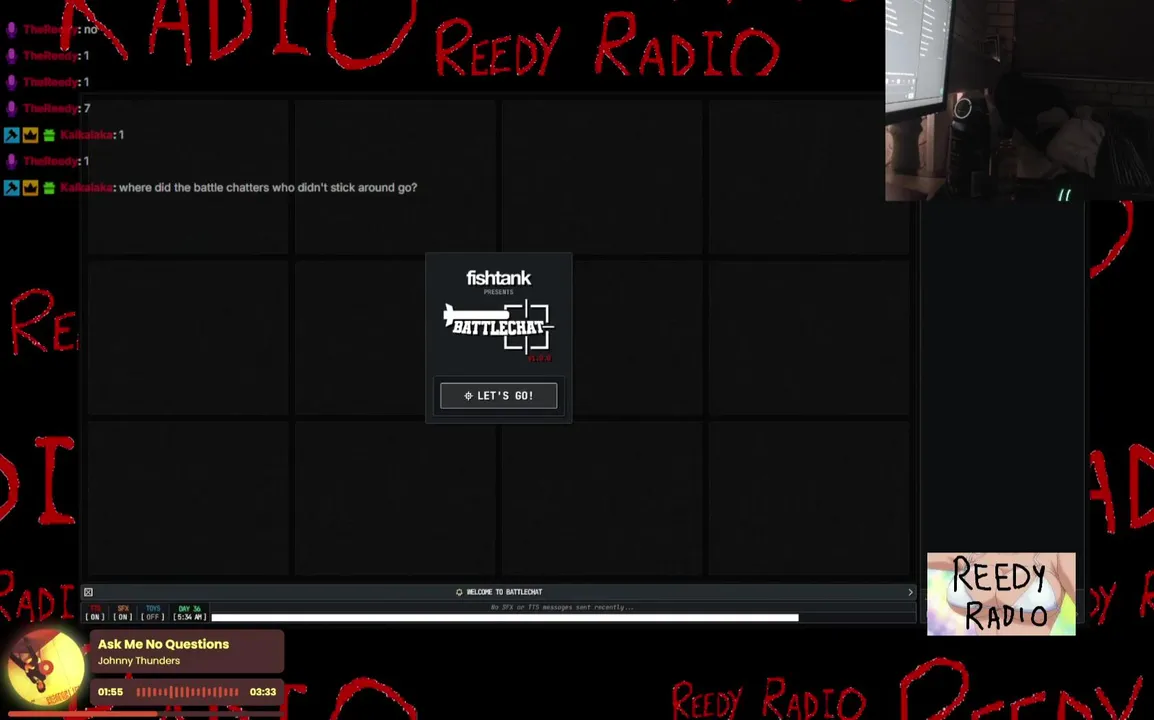Click the bell icon beside WELCOME TO BATTLECHAT
1154x720 pixels.
[459, 592]
